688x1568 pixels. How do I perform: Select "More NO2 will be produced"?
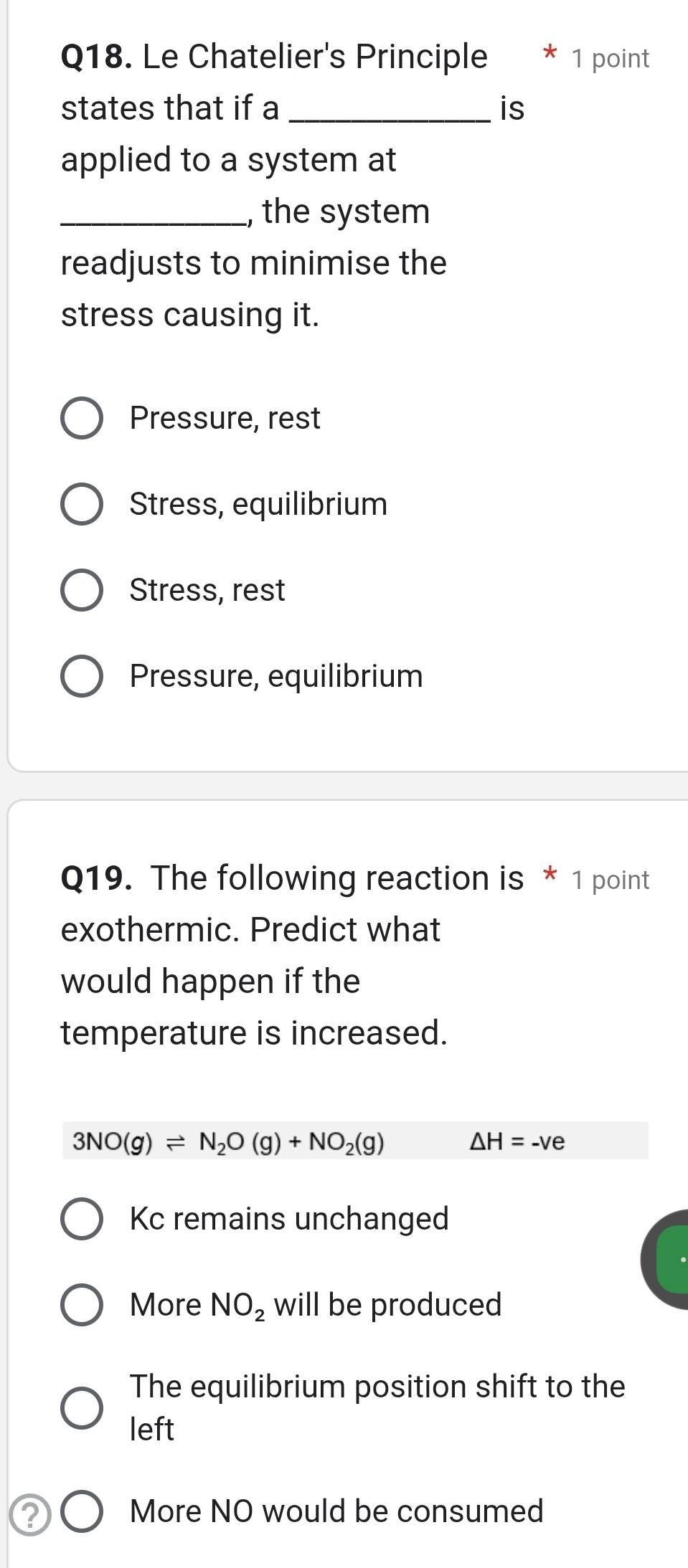tap(83, 1305)
